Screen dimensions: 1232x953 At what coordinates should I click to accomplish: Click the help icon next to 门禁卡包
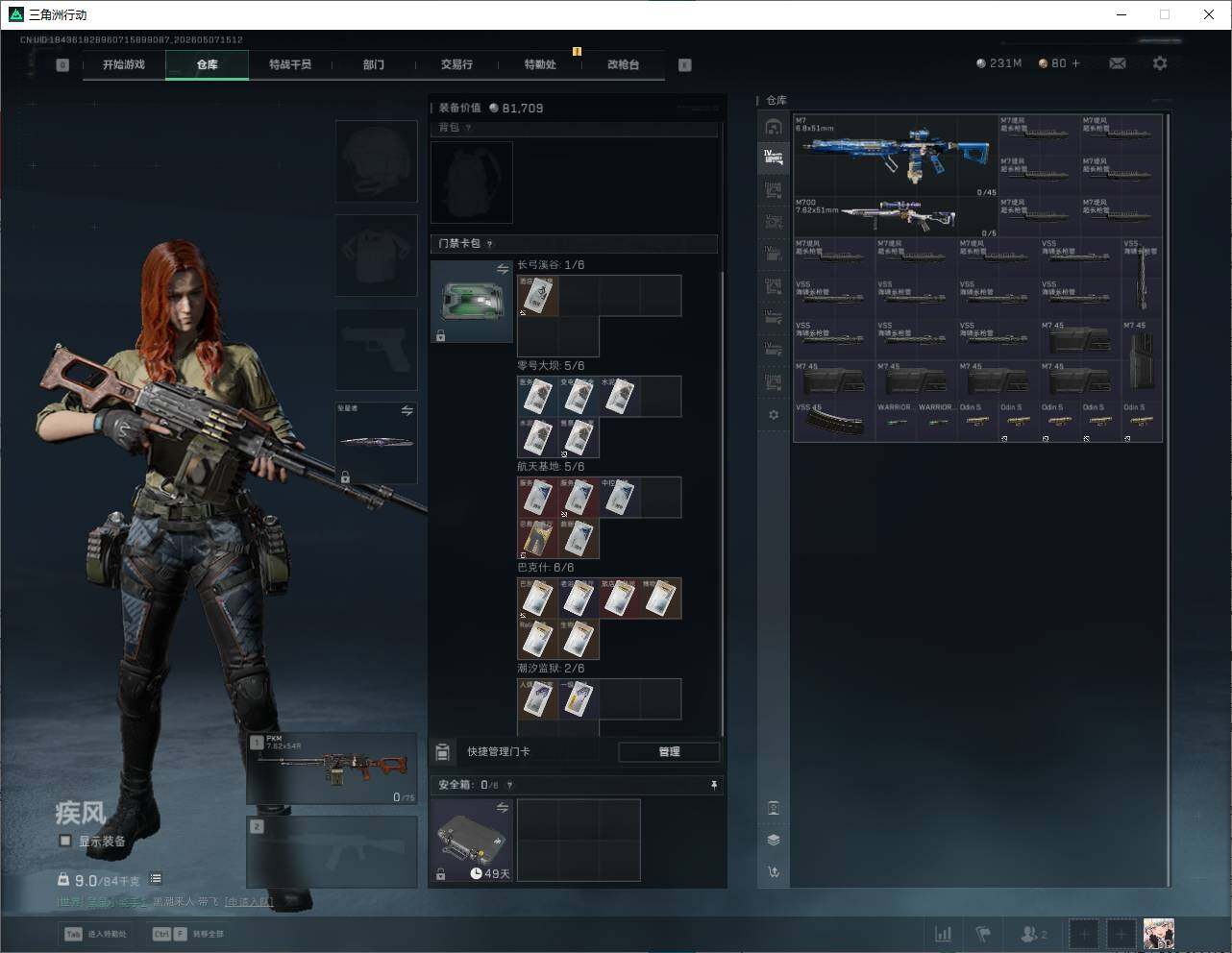[490, 244]
